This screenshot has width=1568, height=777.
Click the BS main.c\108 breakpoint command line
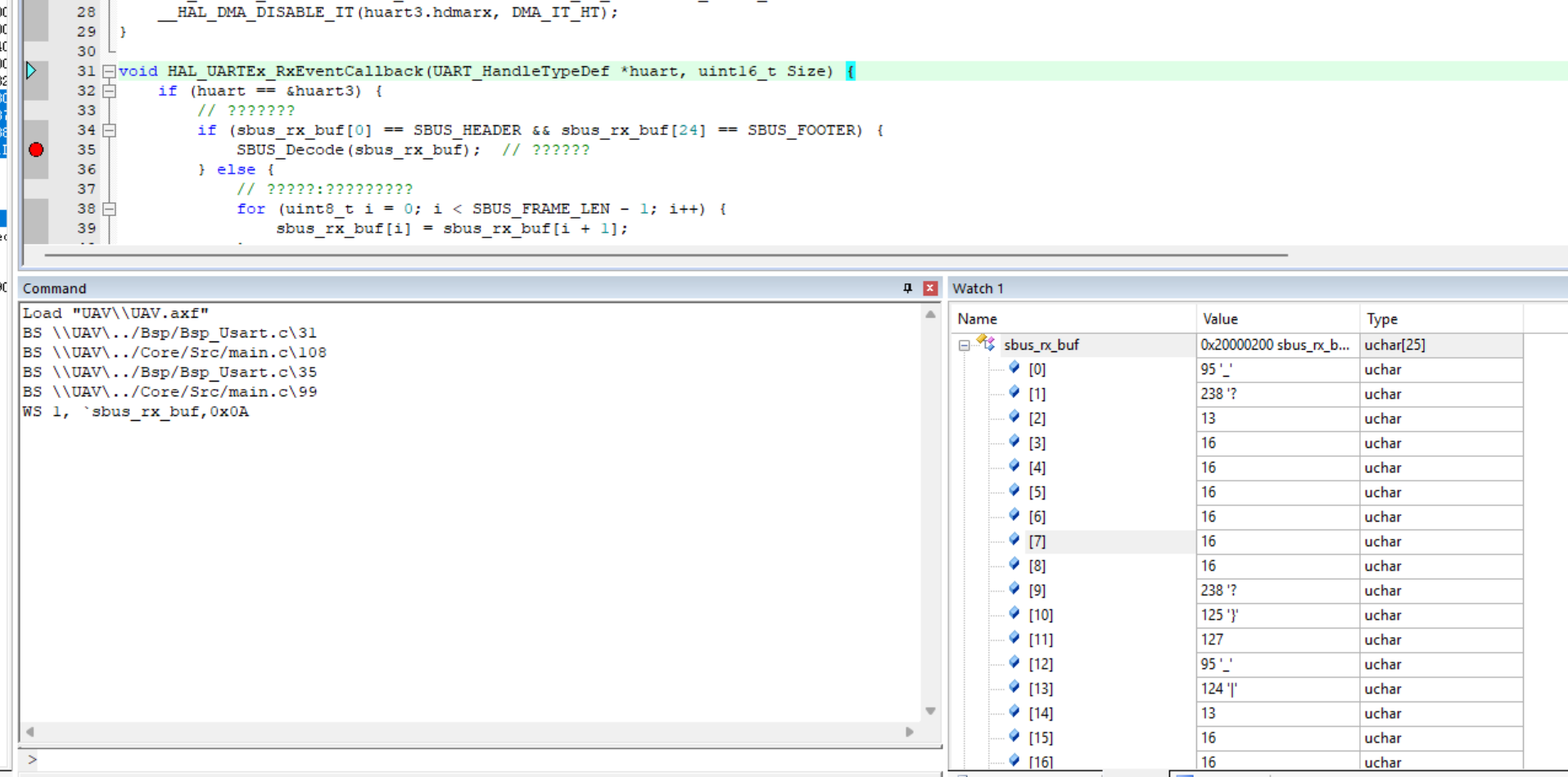(174, 353)
